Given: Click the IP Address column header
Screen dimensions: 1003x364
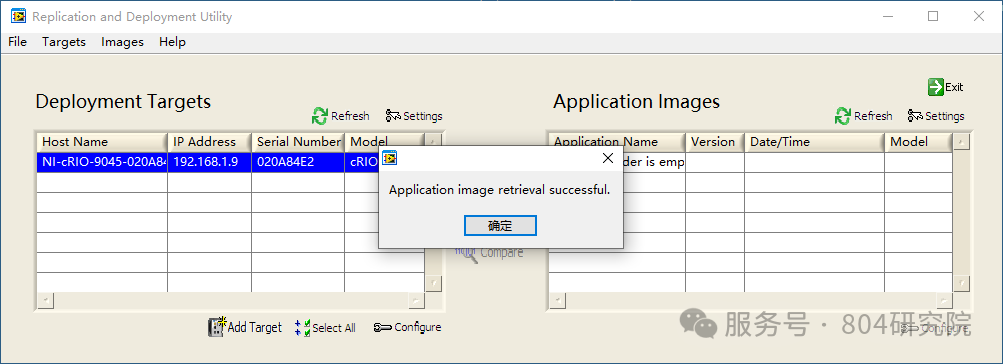Looking at the screenshot, I should 209,142.
